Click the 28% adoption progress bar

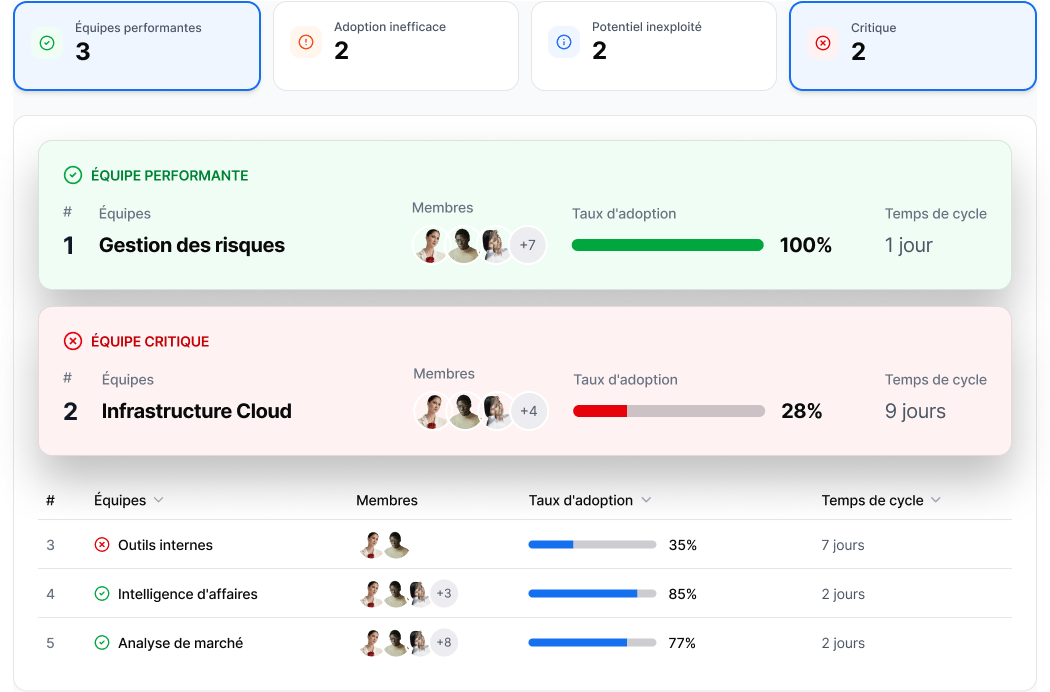pyautogui.click(x=667, y=410)
